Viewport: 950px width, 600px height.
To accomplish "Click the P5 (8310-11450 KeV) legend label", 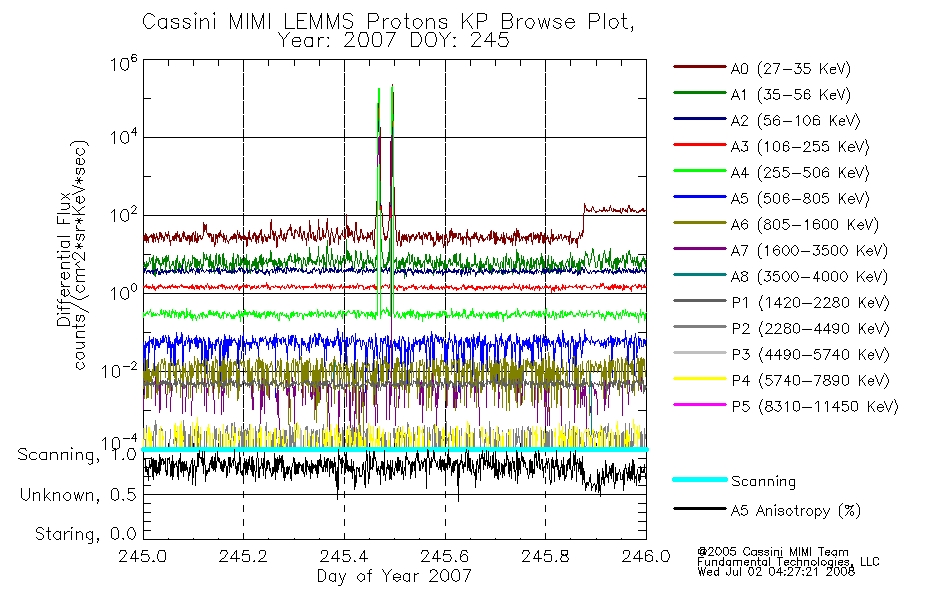I will click(x=814, y=407).
